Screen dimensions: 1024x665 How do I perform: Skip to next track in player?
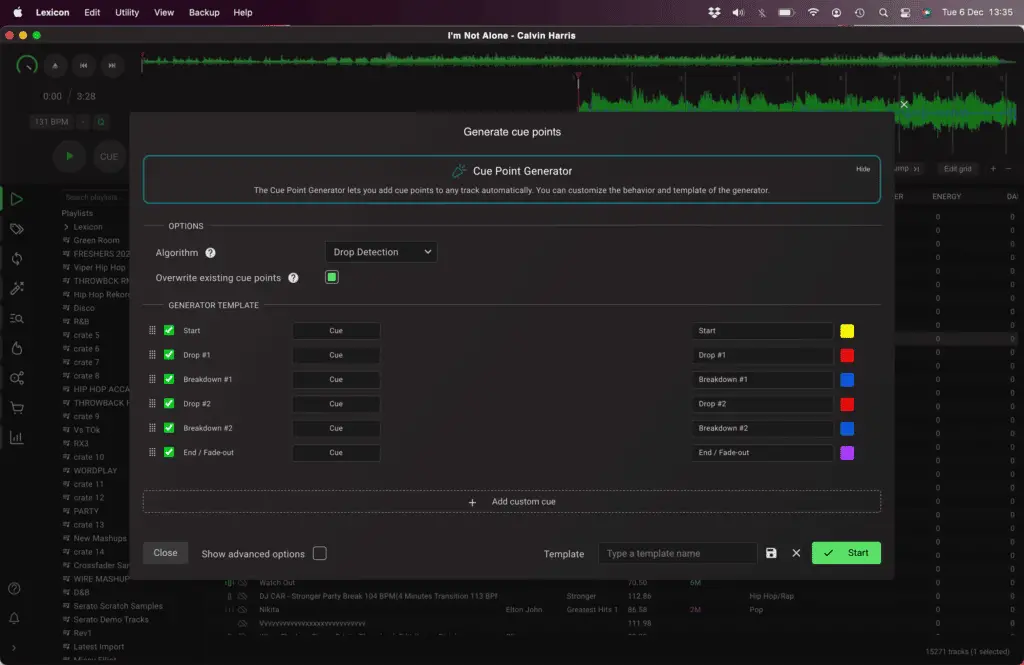pos(112,65)
